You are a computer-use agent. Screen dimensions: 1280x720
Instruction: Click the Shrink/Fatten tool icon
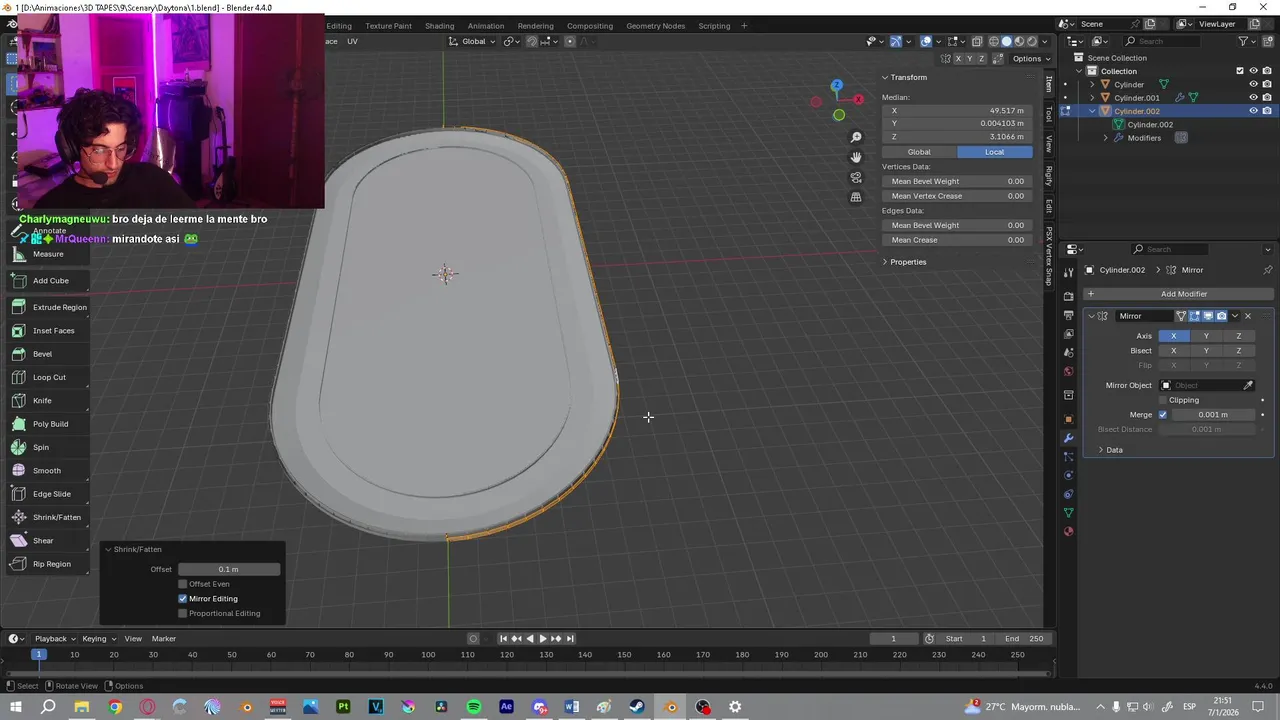19,517
